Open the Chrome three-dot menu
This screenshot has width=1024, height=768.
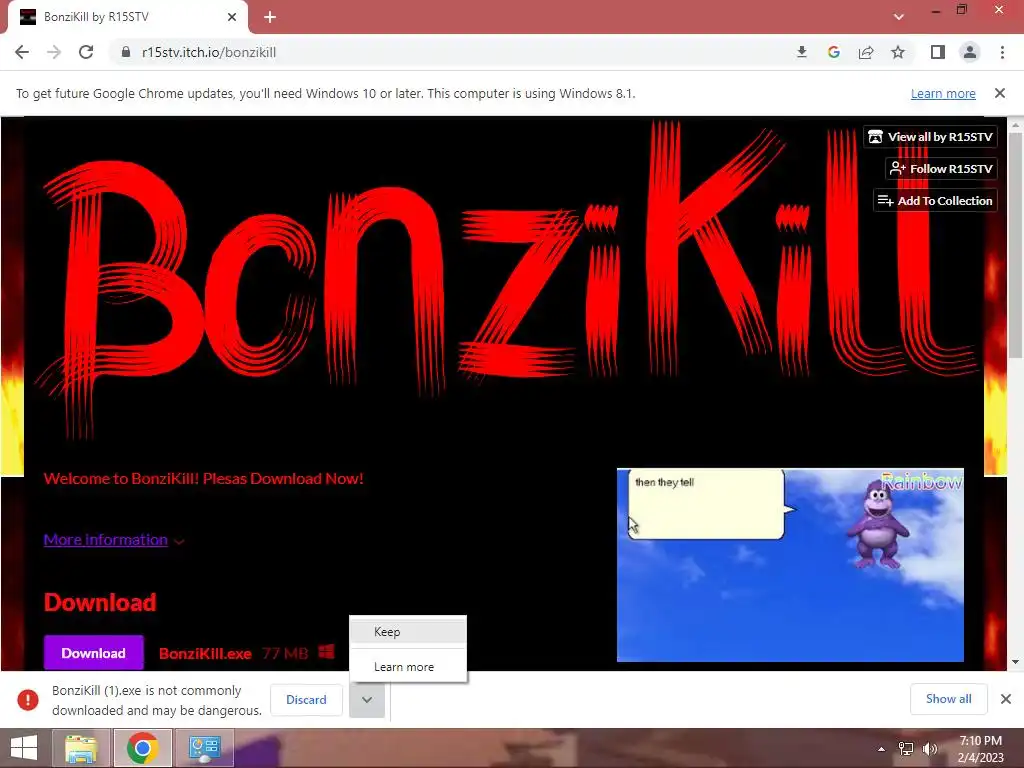1002,52
